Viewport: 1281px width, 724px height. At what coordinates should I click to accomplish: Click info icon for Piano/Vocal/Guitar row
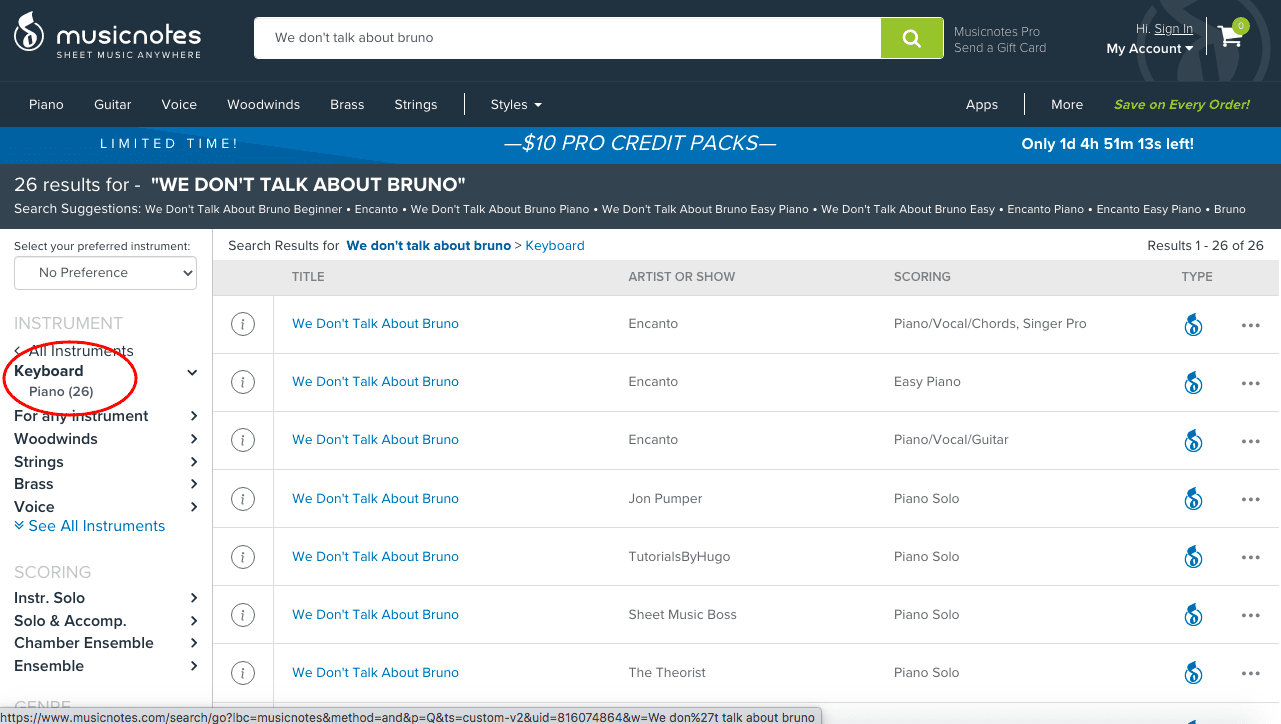243,440
